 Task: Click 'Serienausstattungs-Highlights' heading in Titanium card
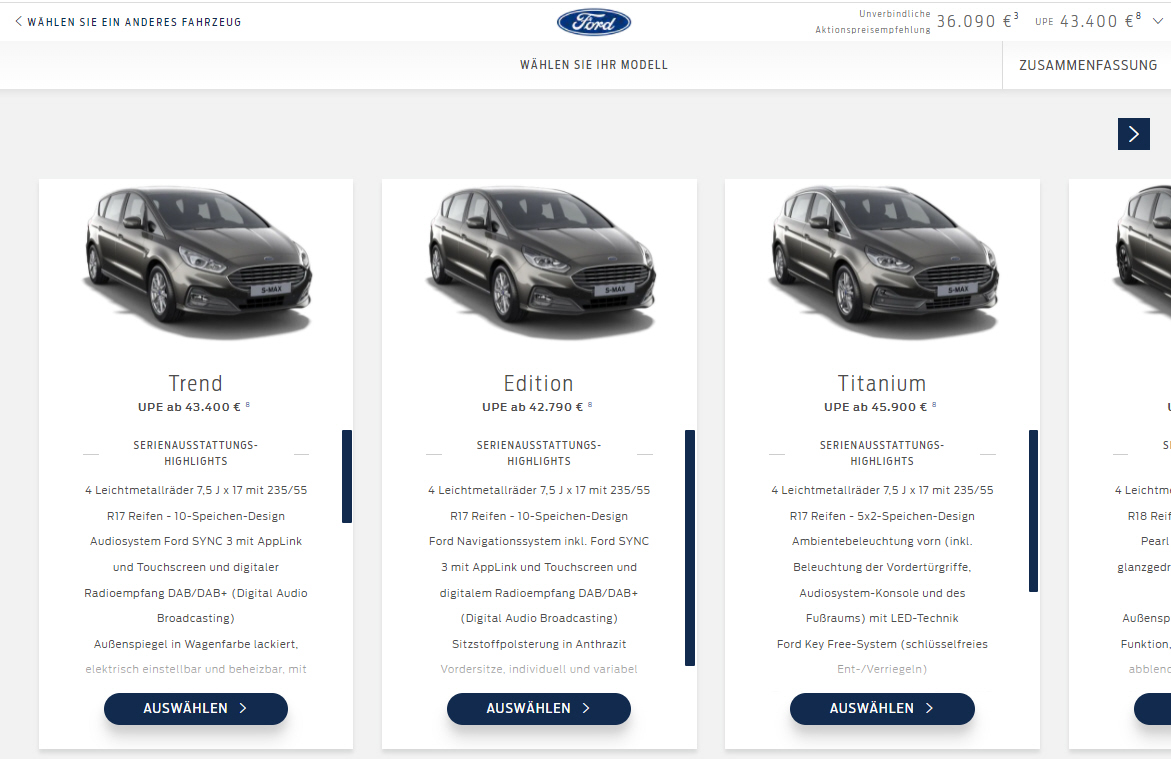click(882, 453)
